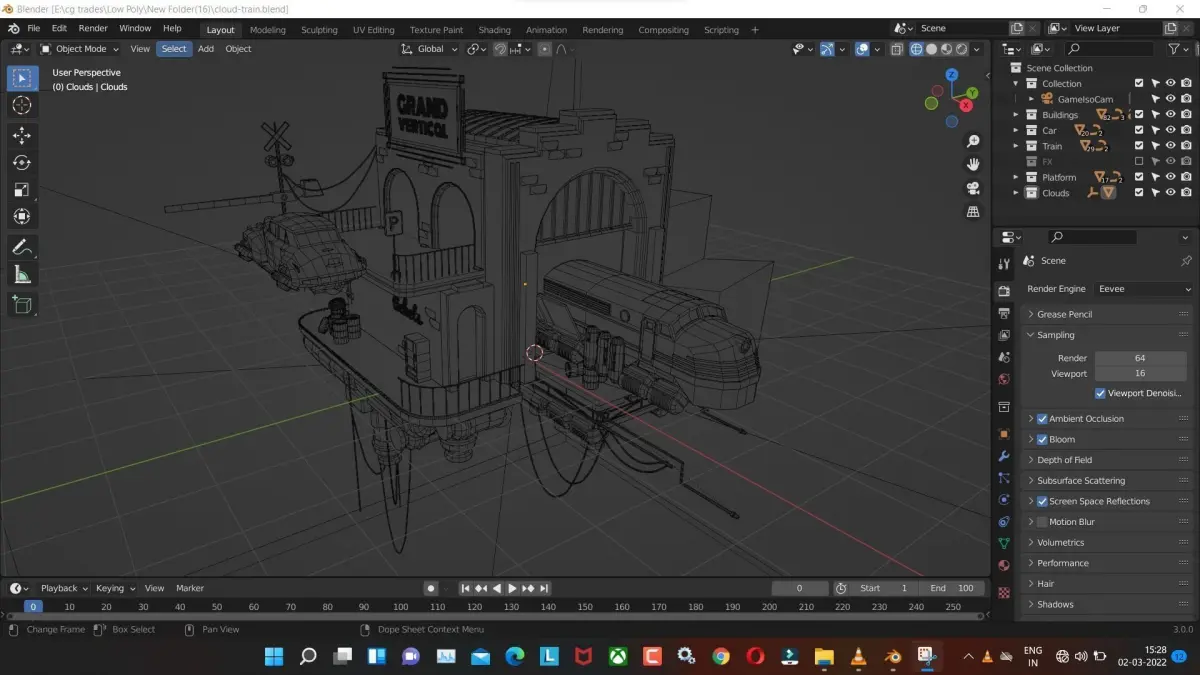Click the pan view hand icon
Viewport: 1200px width, 675px height.
[973, 164]
